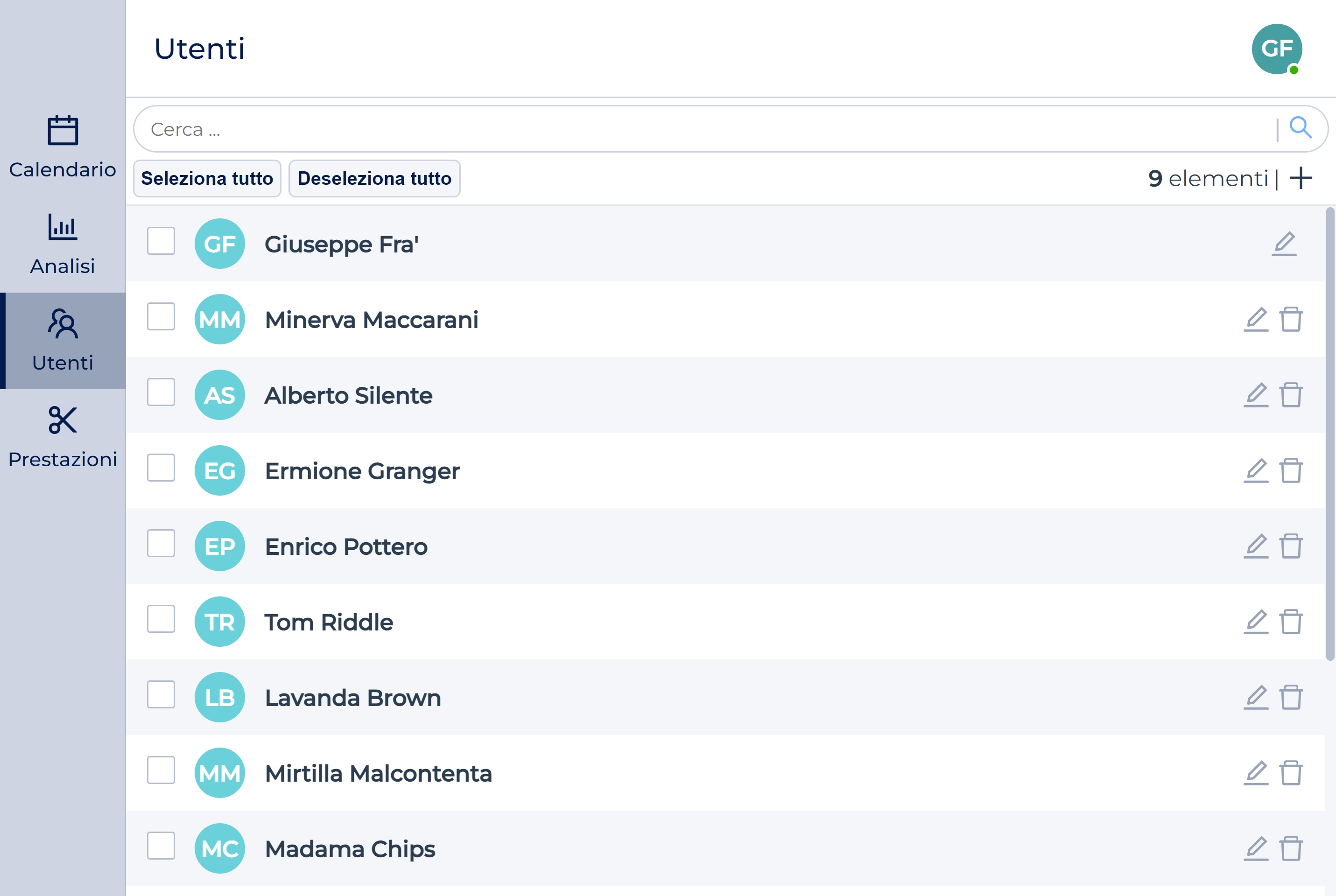Screen dimensions: 1336x896
Task: Tick Mirtilla Malcontenta's checkbox
Action: 161,770
